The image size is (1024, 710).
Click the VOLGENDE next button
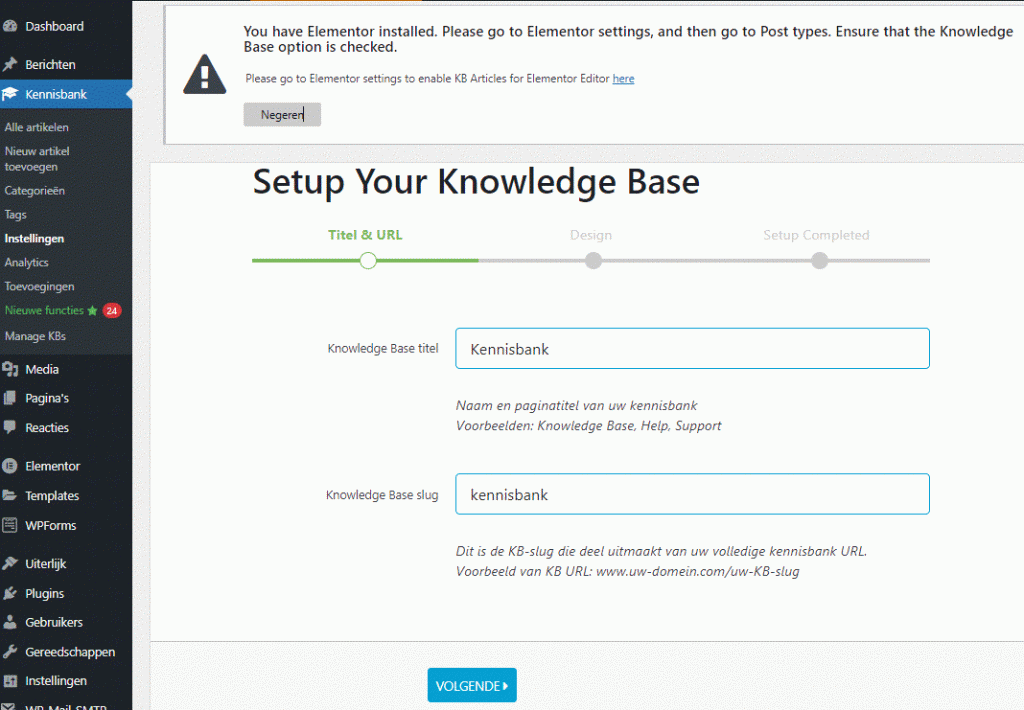(472, 685)
